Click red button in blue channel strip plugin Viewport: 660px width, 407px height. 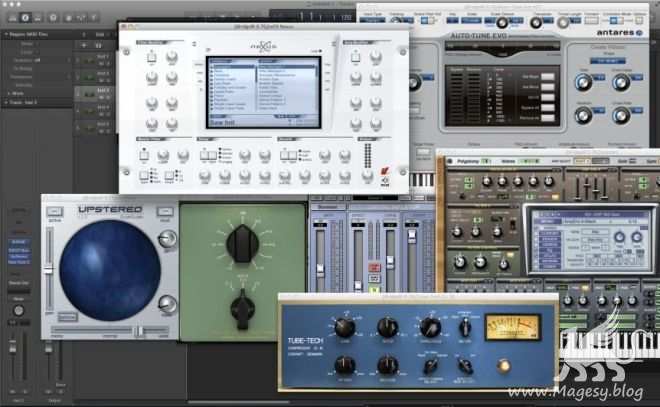click(374, 267)
